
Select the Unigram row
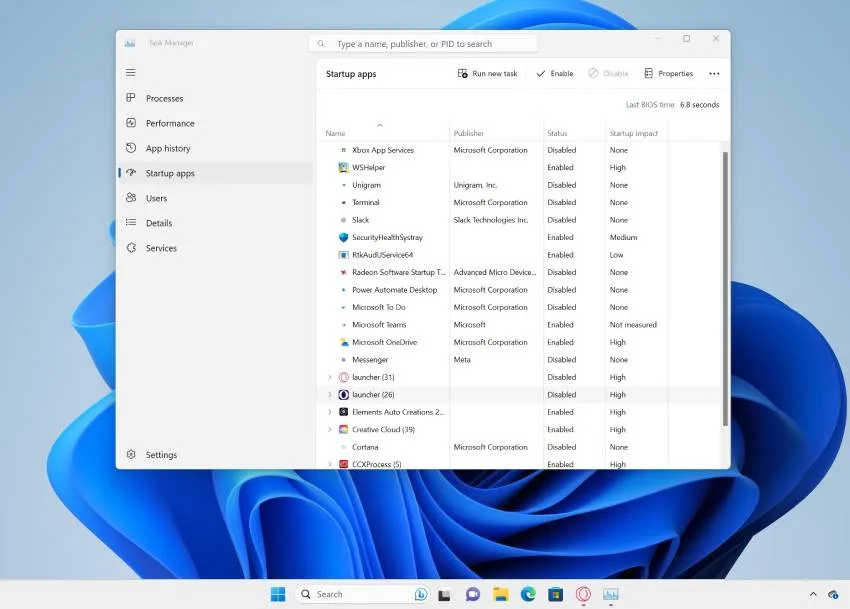(519, 185)
